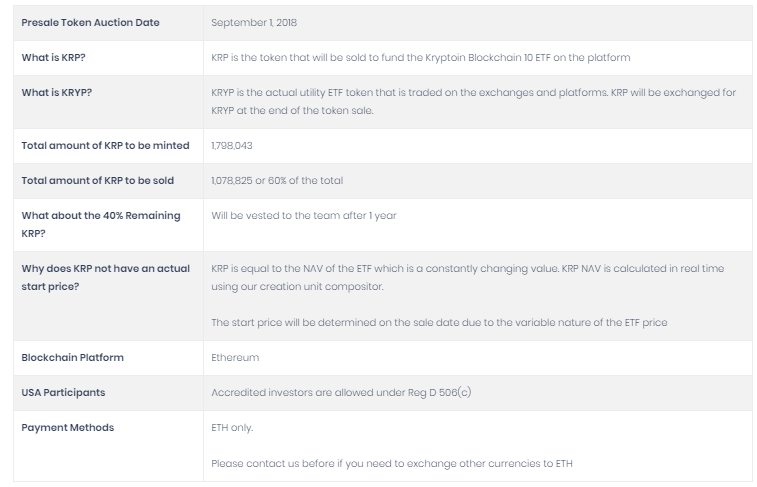This screenshot has width=757, height=487.
Task: Click the KRP token description text
Action: coord(421,57)
